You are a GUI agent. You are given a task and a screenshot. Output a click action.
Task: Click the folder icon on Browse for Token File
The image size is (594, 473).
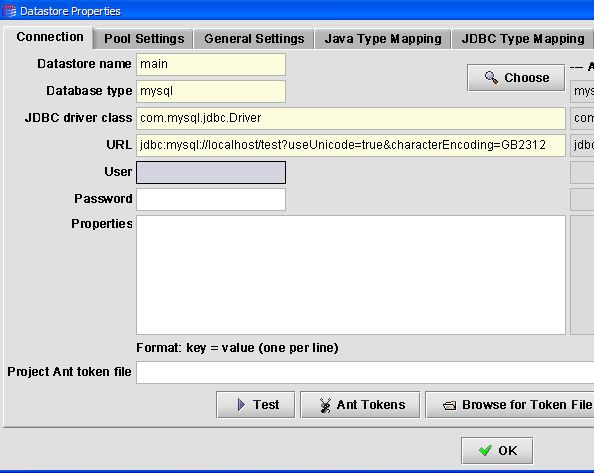450,406
